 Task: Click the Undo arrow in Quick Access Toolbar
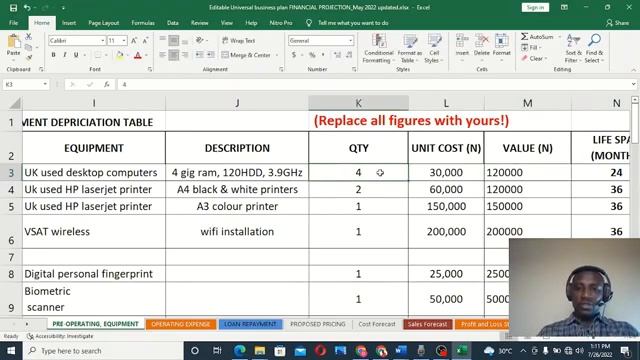(27, 8)
